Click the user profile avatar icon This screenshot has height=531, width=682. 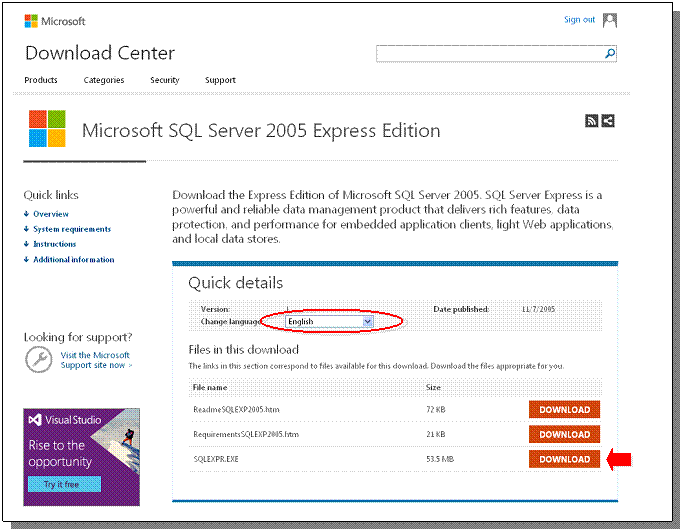[x=609, y=20]
